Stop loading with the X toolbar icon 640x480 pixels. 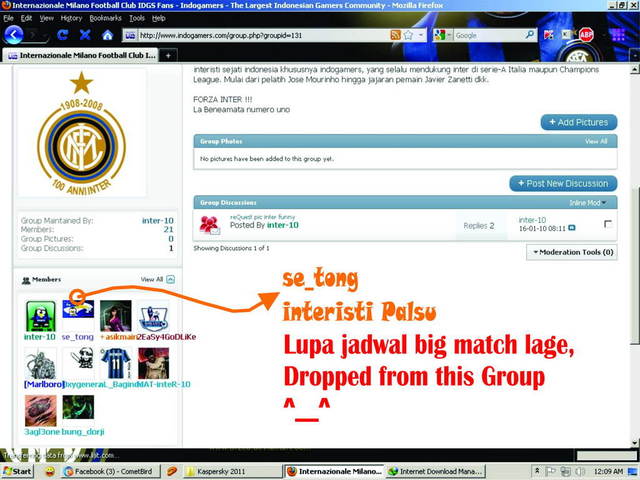click(85, 35)
